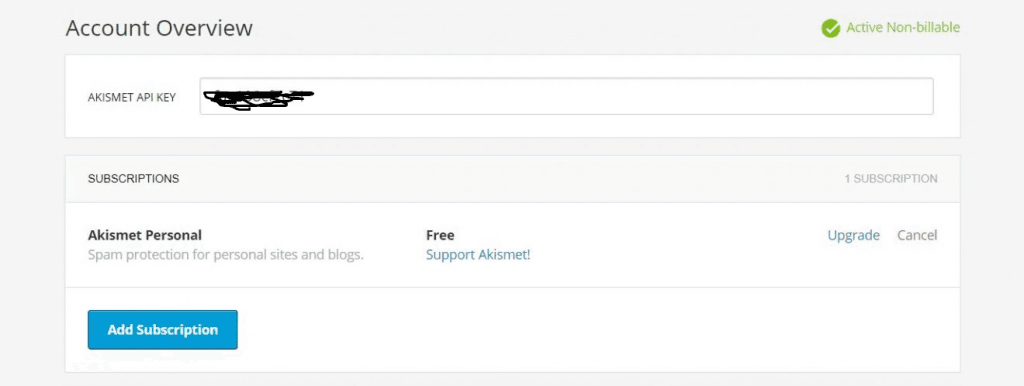Viewport: 1024px width, 386px height.
Task: Click the blacked-out API key scribble
Action: pos(259,99)
